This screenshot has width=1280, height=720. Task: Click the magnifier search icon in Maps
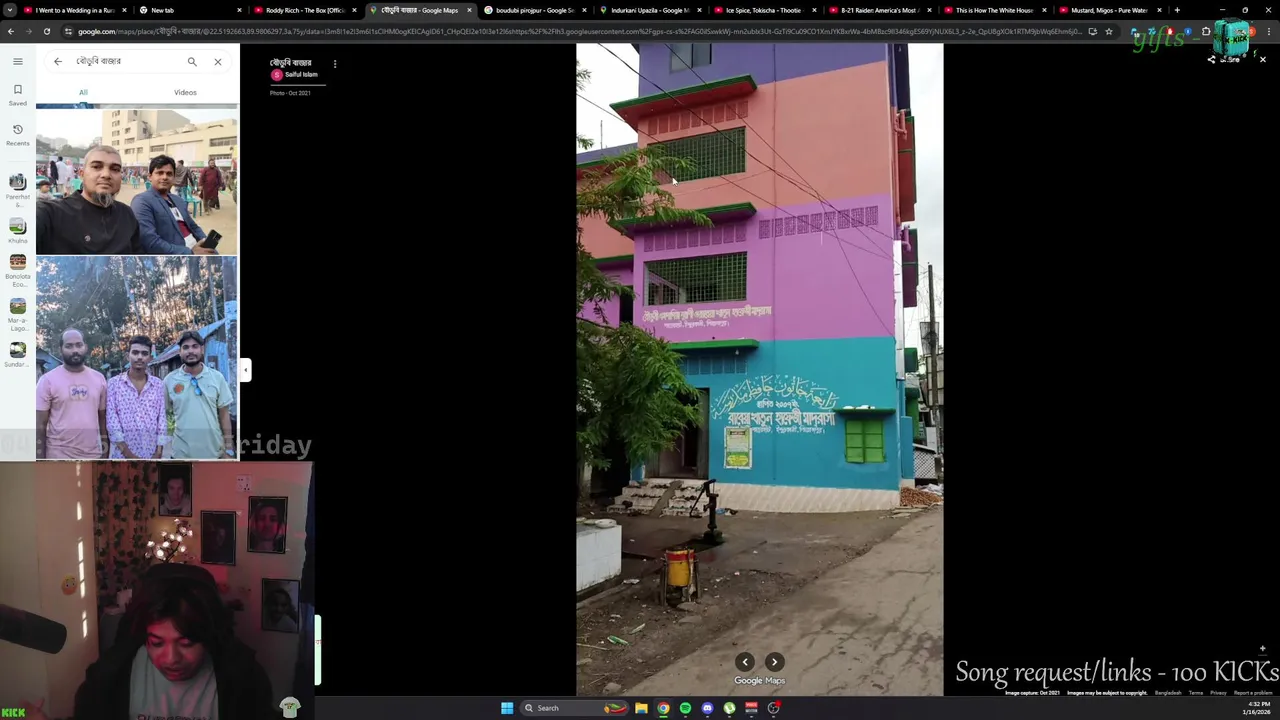[x=192, y=61]
